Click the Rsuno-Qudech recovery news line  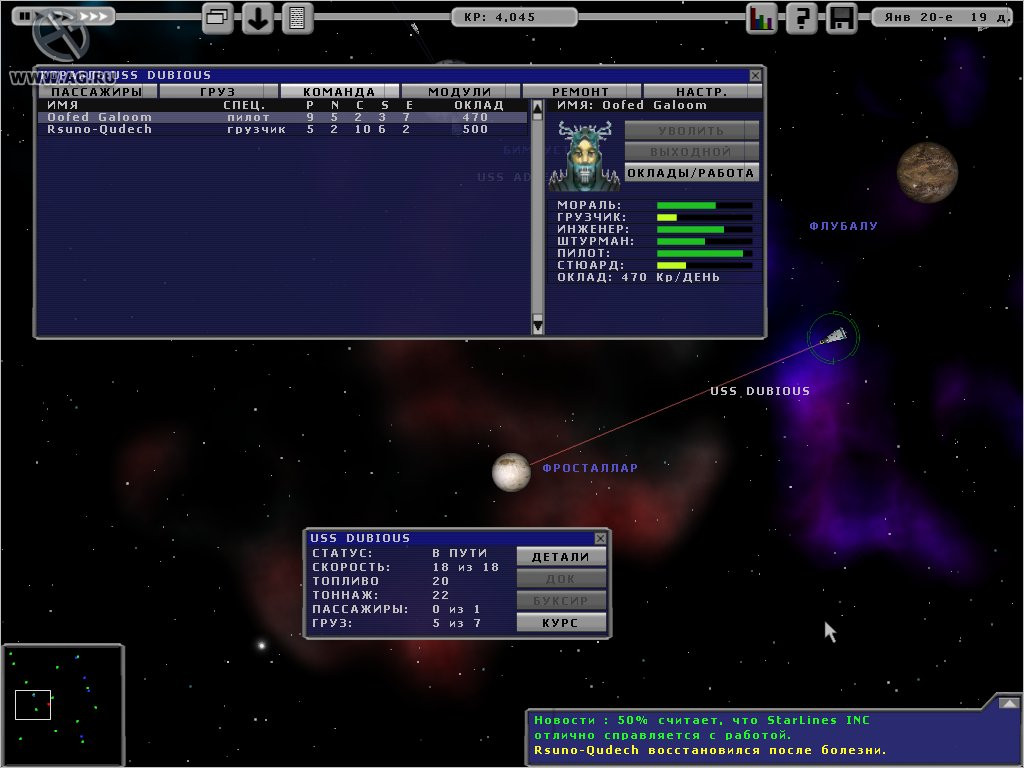click(x=711, y=750)
